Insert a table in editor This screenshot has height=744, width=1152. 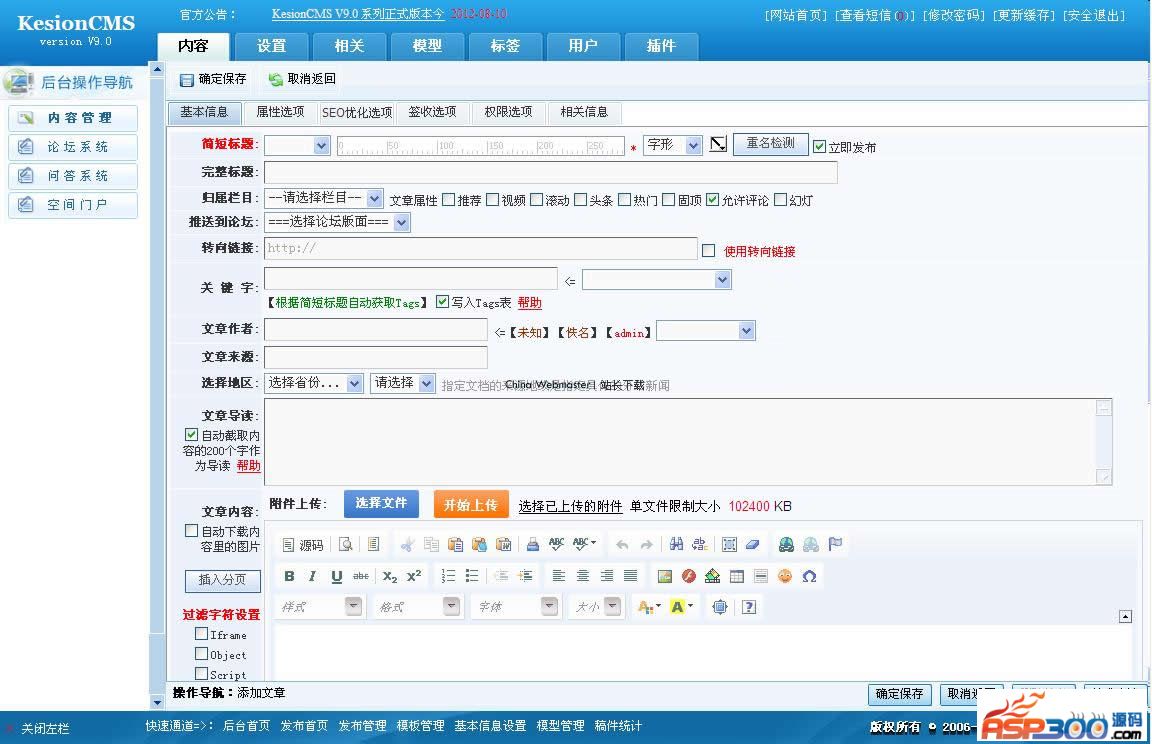[x=737, y=576]
